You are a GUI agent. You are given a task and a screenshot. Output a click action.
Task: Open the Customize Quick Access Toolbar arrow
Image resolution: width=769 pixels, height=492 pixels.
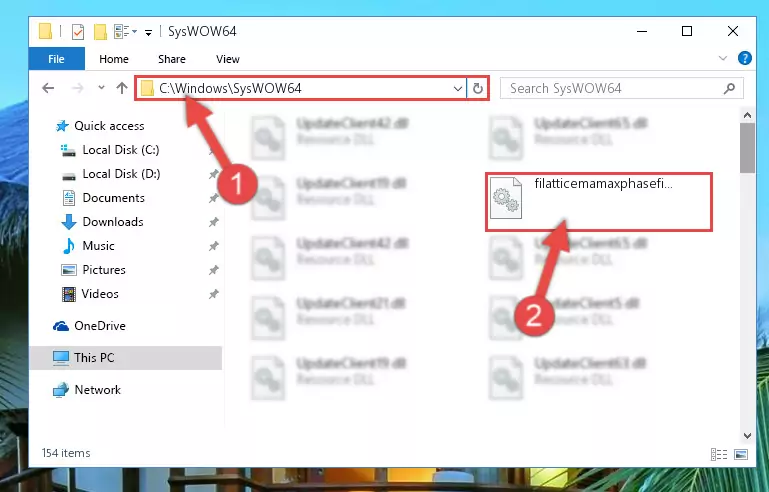tap(148, 33)
